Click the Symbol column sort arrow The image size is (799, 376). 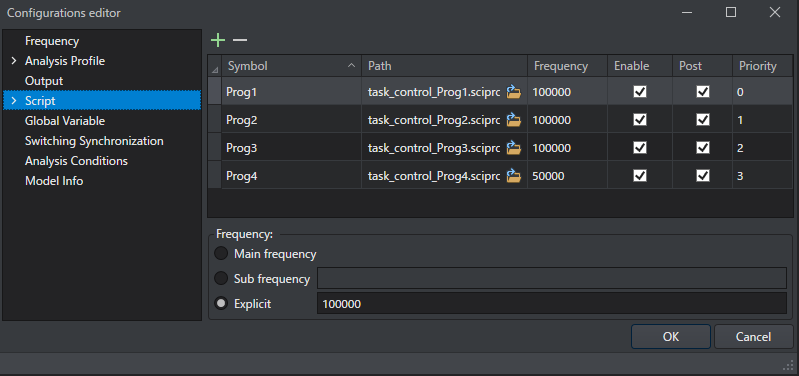tap(351, 66)
